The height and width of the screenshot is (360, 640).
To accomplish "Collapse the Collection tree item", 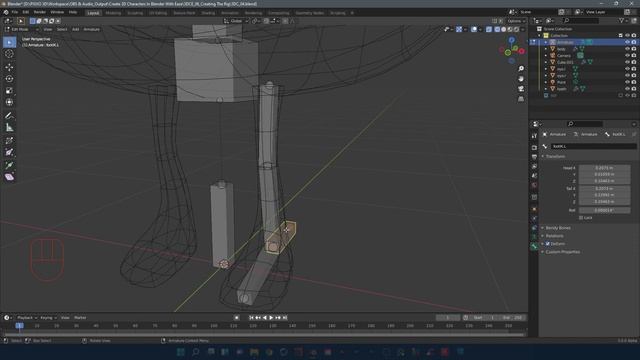I will (x=539, y=36).
